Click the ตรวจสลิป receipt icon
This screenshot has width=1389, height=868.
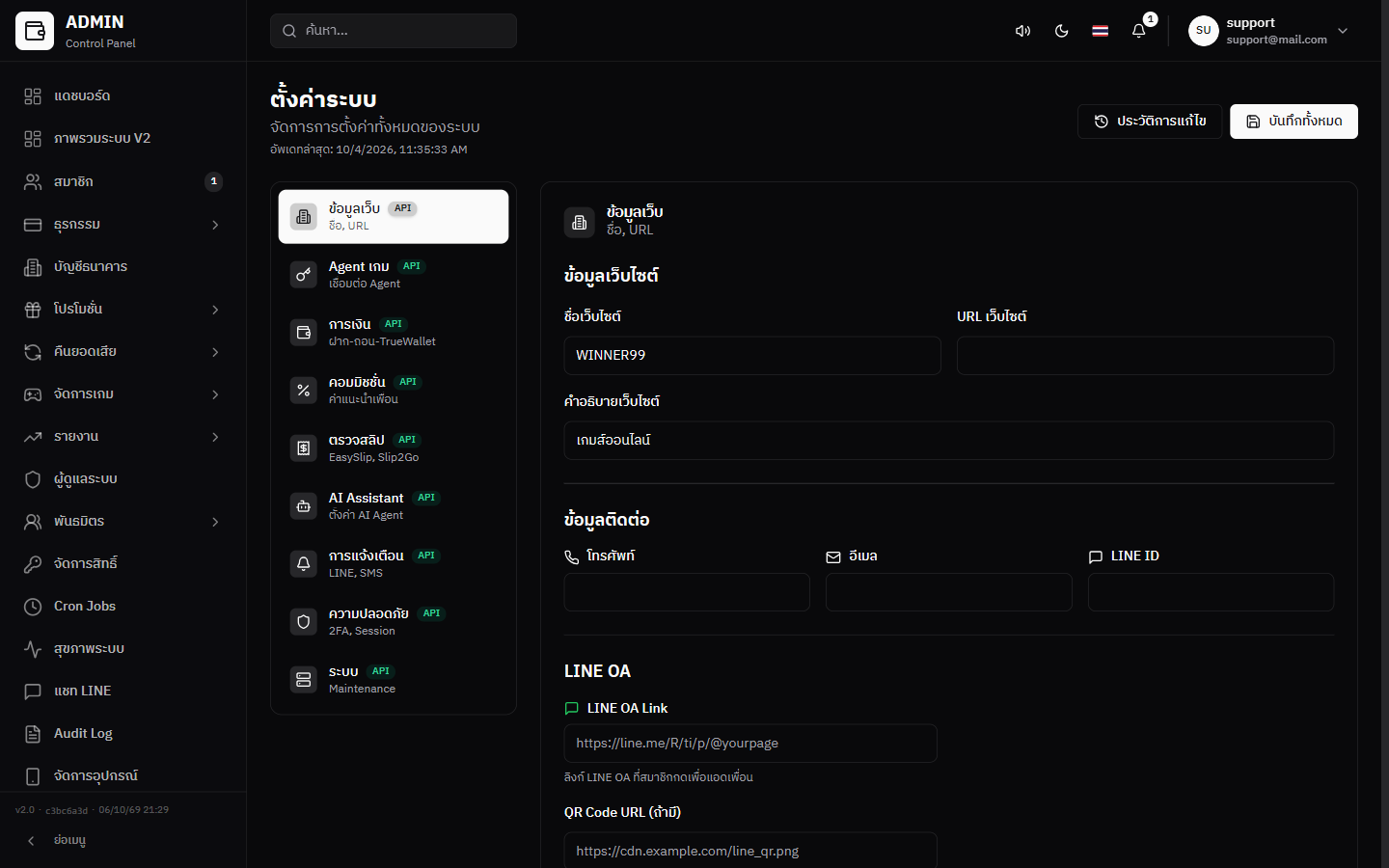tap(304, 448)
